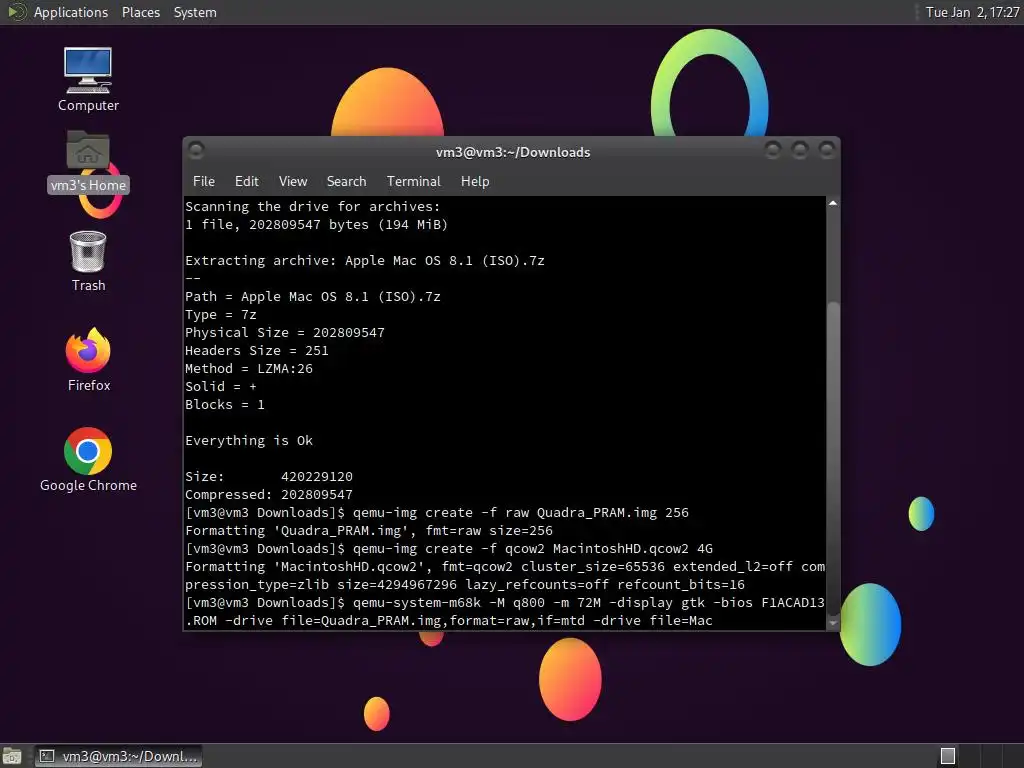This screenshot has height=768, width=1024.
Task: Open the Edit menu in terminal
Action: (x=247, y=182)
